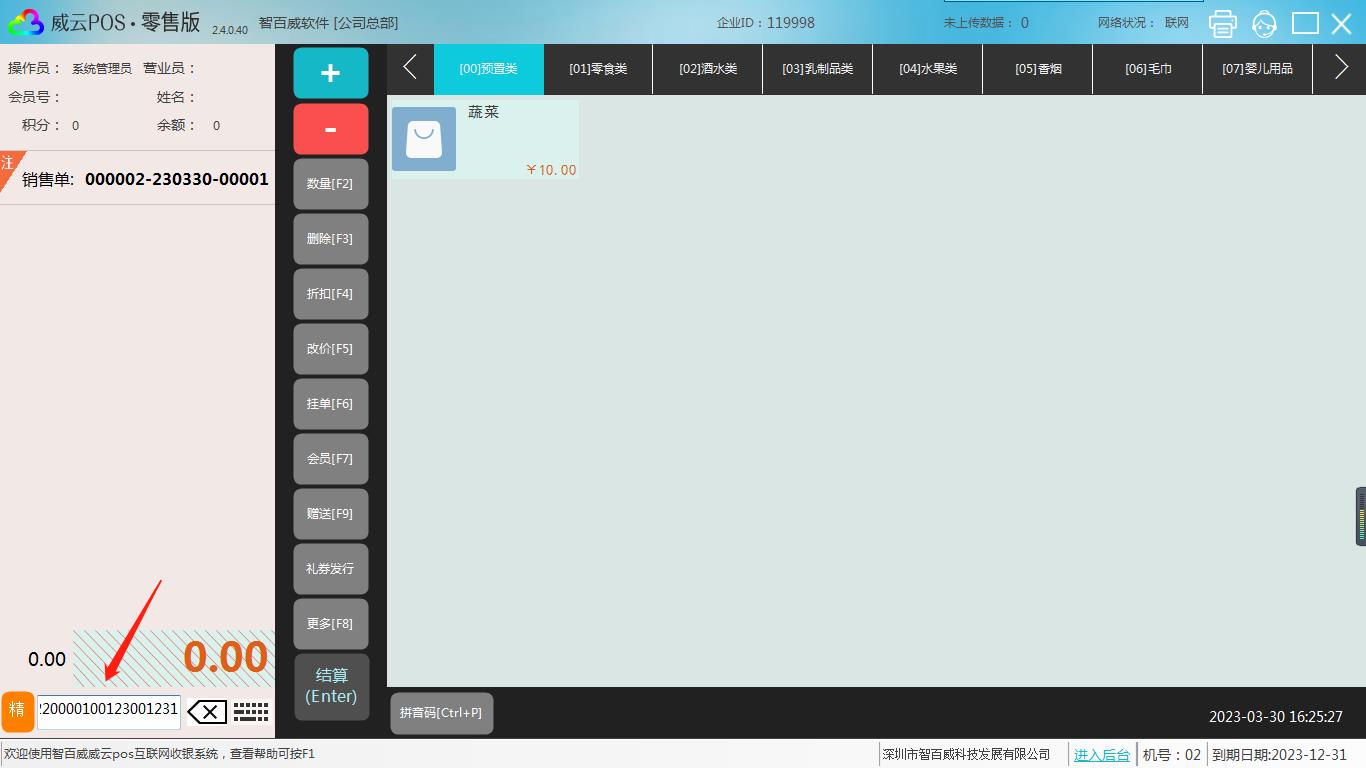Click the barcode input field

[108, 709]
